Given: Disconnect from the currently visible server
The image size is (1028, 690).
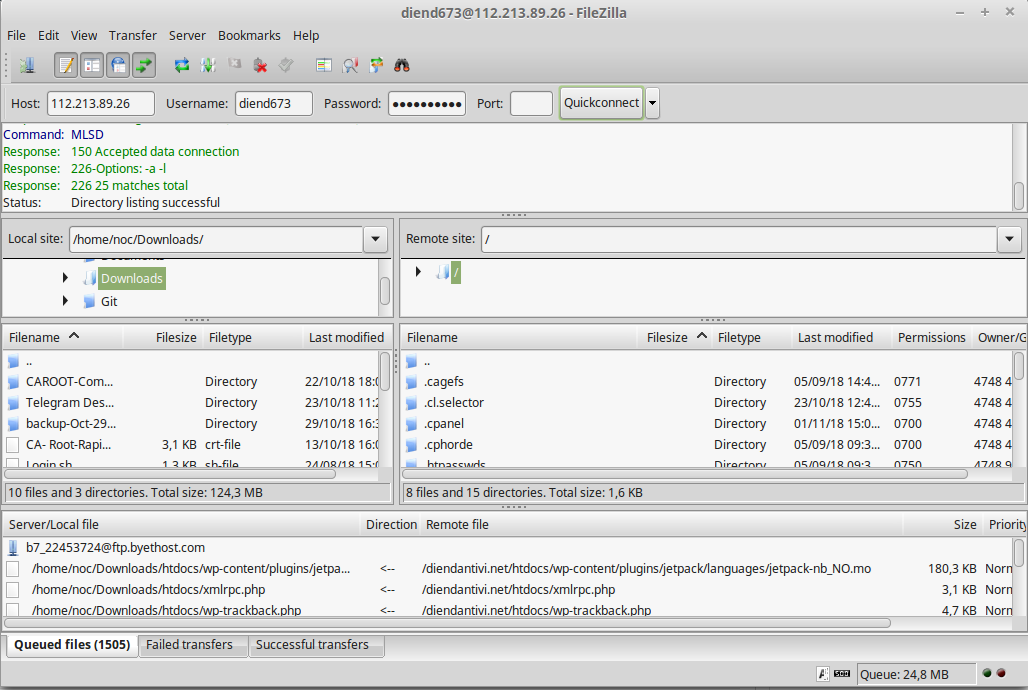Looking at the screenshot, I should [x=260, y=65].
